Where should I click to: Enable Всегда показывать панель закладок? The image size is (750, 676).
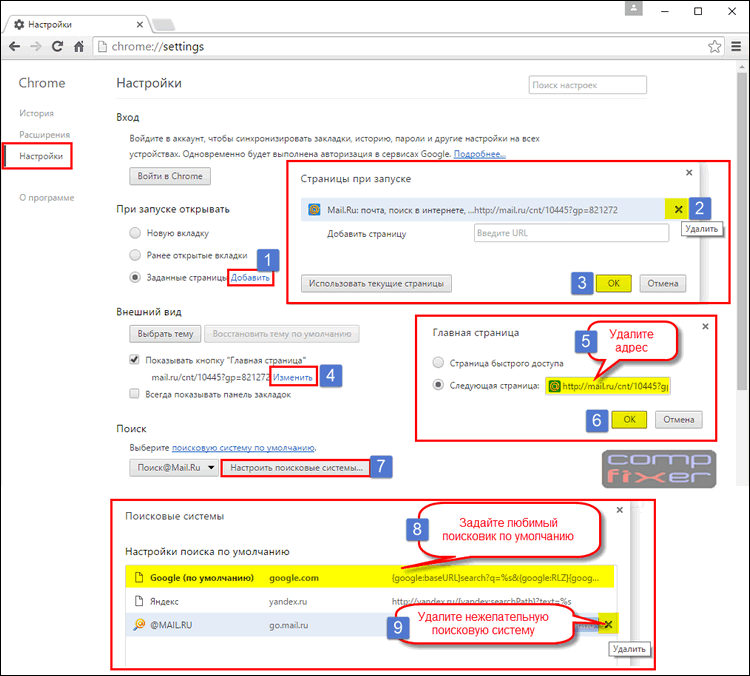point(134,394)
